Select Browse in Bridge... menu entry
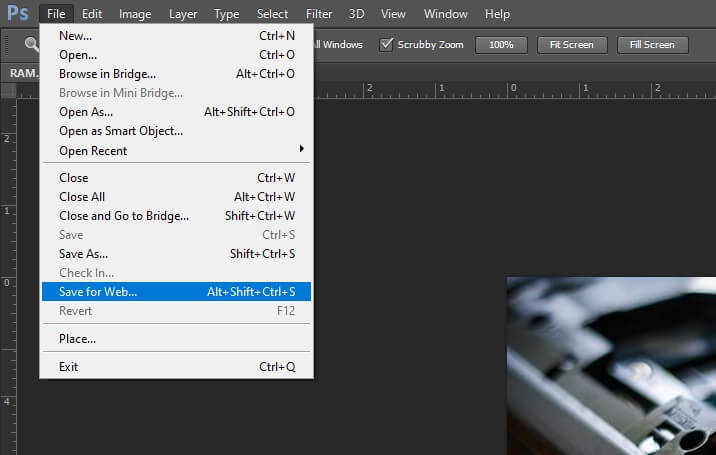 pos(177,74)
